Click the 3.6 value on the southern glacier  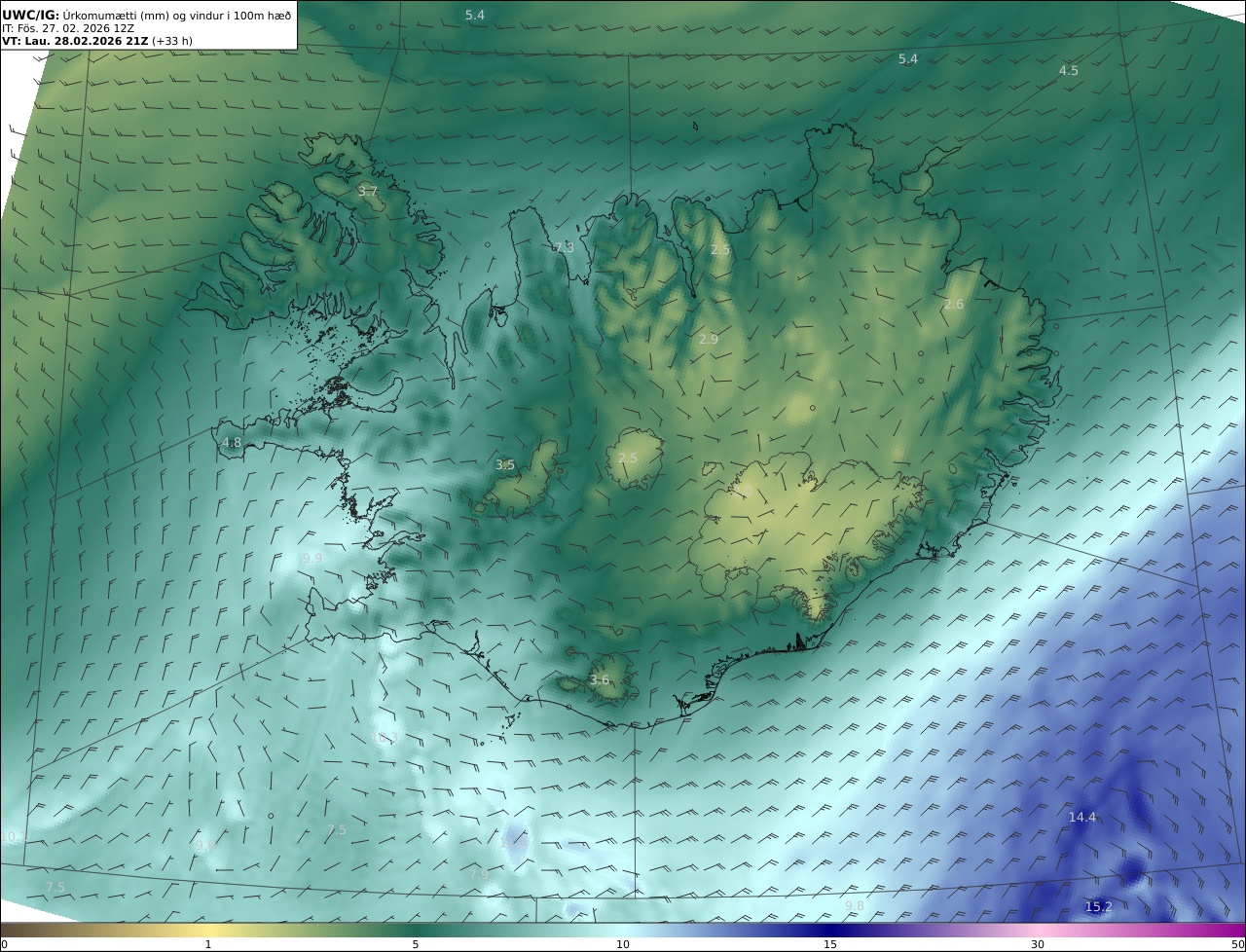600,680
